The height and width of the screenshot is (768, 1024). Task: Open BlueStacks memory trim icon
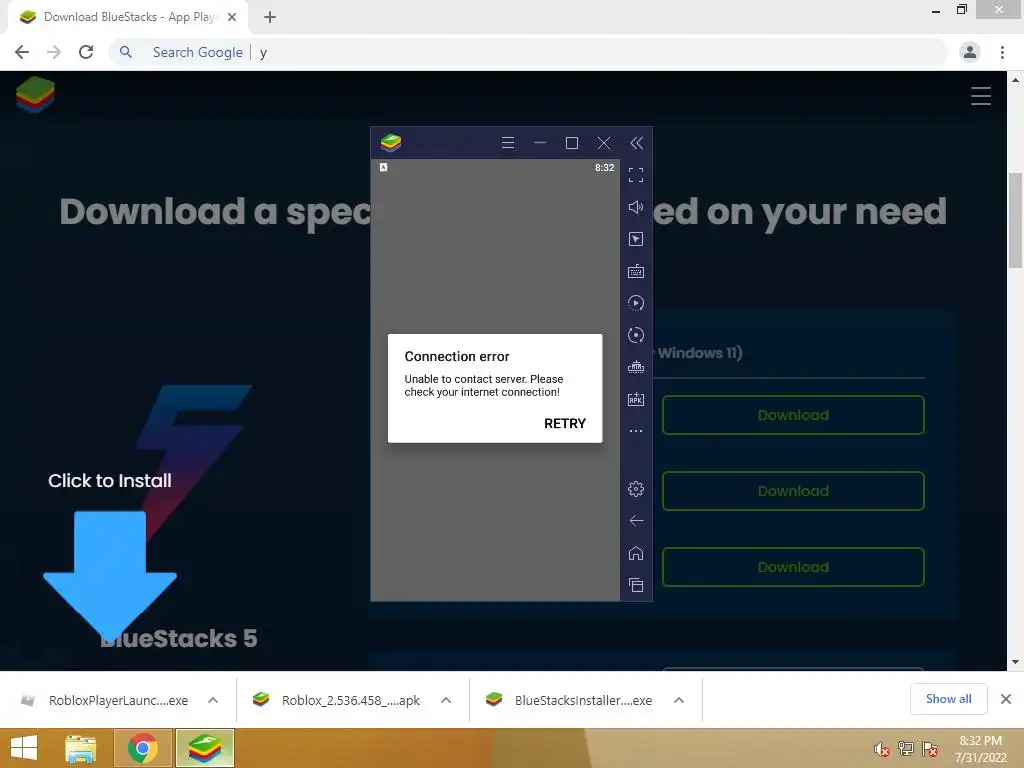[x=636, y=367]
